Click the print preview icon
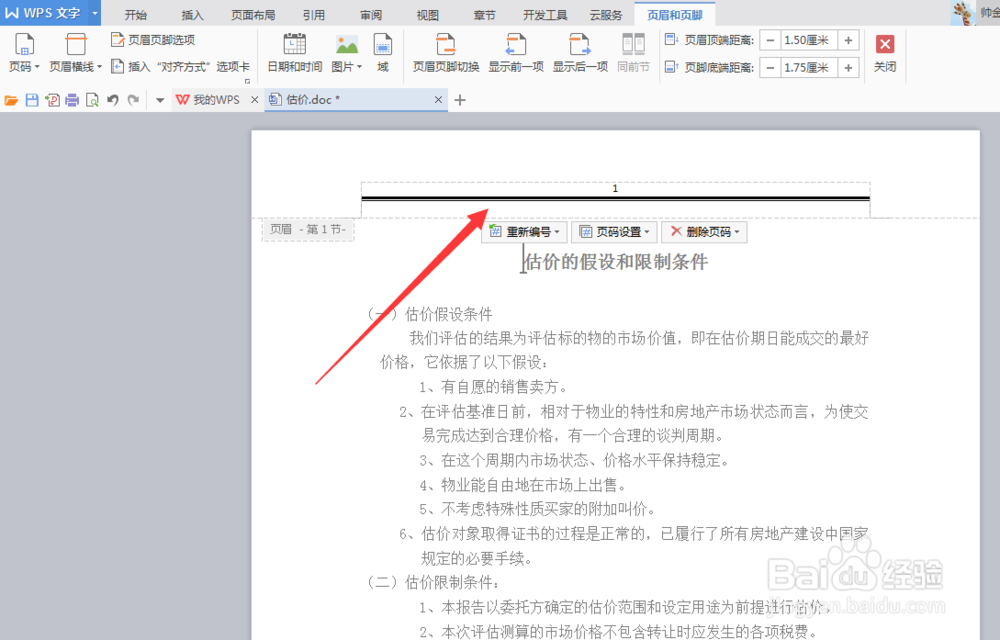Image resolution: width=1000 pixels, height=640 pixels. [x=92, y=100]
